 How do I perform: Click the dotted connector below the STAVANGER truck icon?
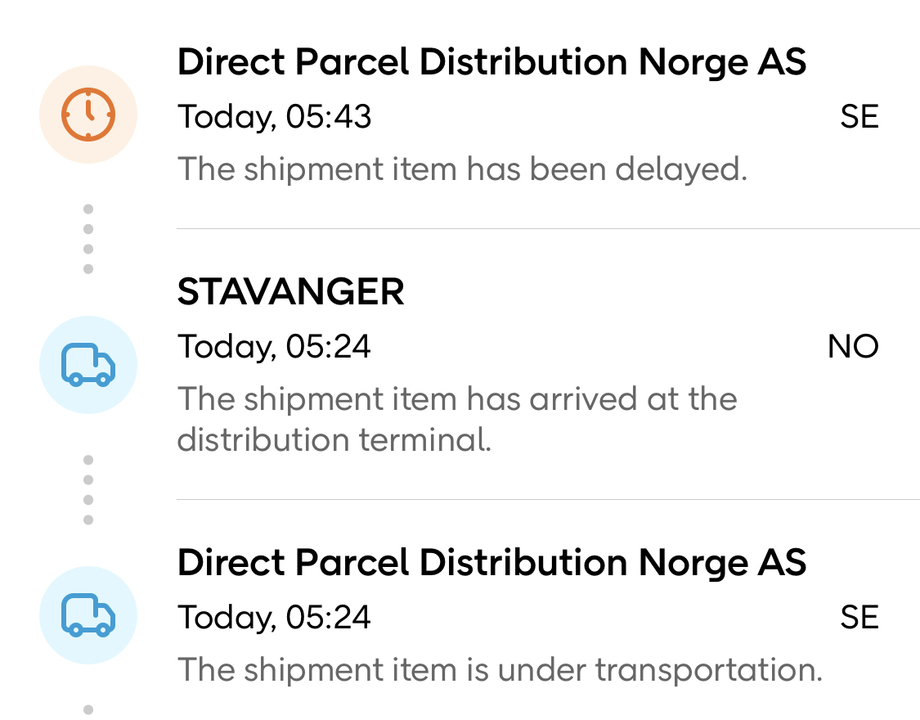click(x=88, y=490)
